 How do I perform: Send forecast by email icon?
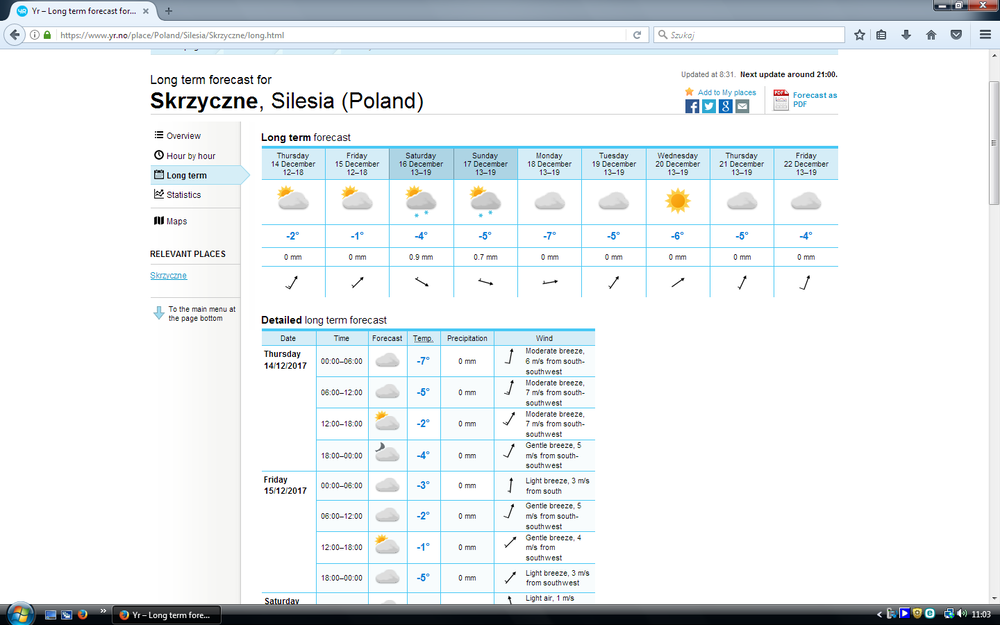tap(742, 107)
